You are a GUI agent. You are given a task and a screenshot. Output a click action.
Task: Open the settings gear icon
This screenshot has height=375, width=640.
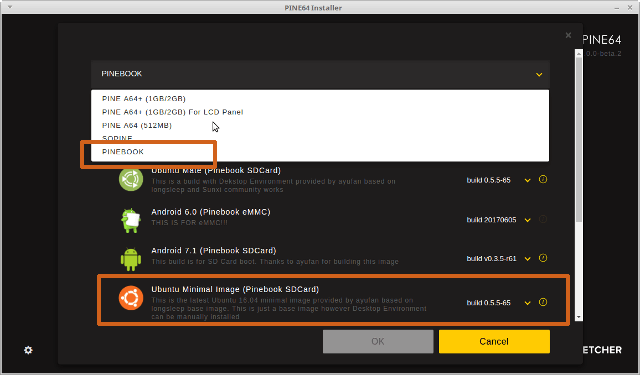click(28, 350)
